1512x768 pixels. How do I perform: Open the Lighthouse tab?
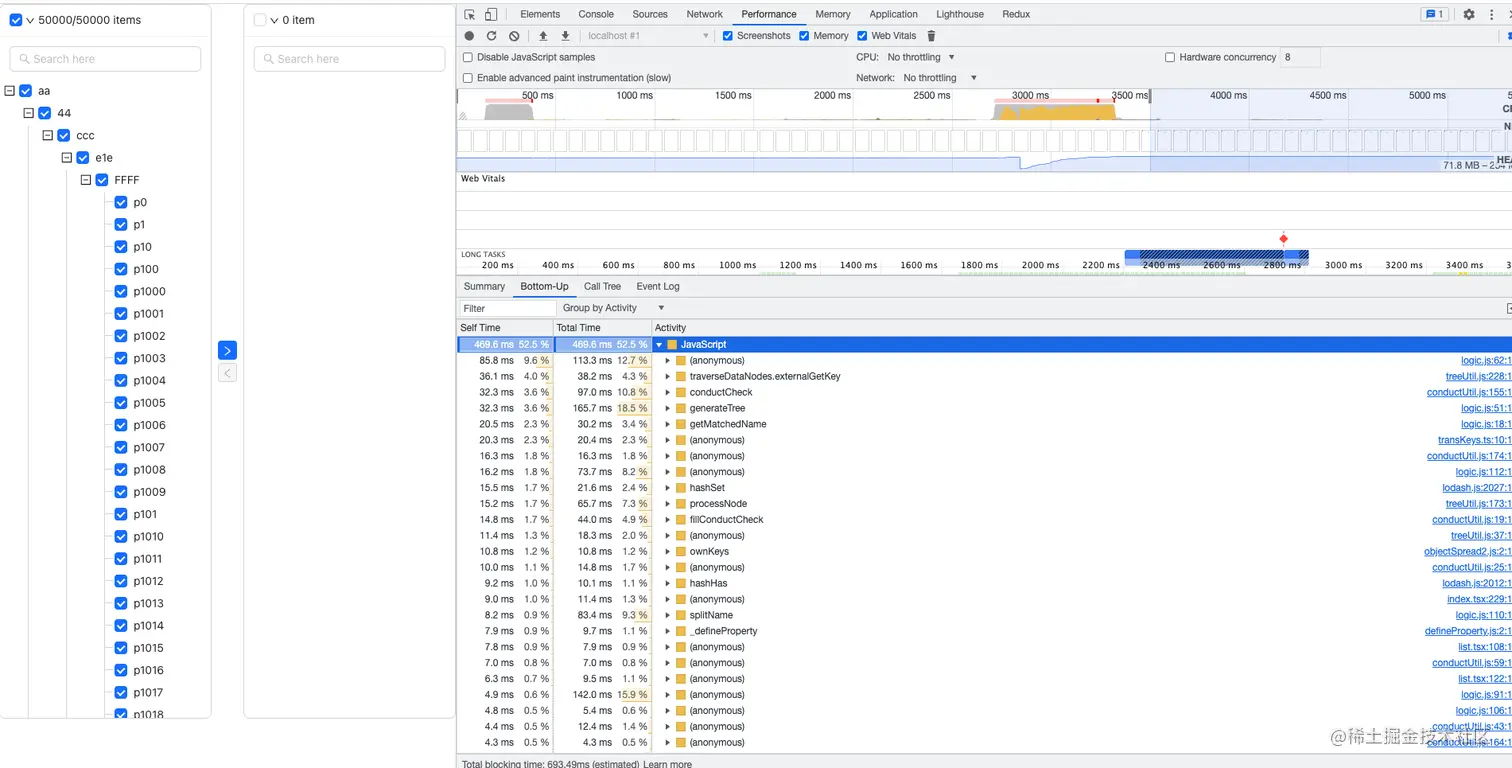[960, 14]
